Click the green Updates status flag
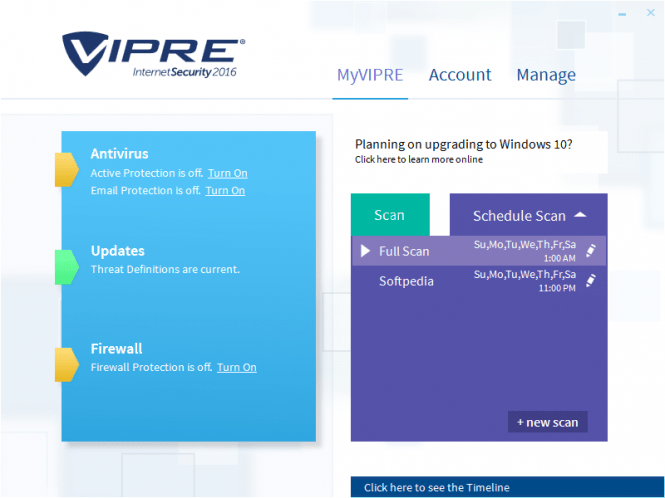Image resolution: width=665 pixels, height=498 pixels. click(x=67, y=267)
